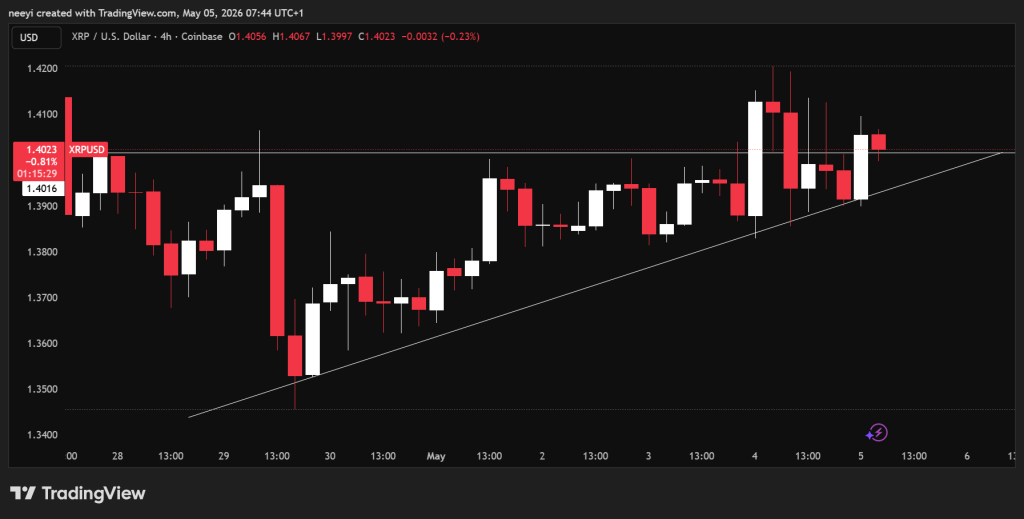The width and height of the screenshot is (1024, 519).
Task: Click the red countdown 01:15:29 label
Action: pyautogui.click(x=36, y=174)
